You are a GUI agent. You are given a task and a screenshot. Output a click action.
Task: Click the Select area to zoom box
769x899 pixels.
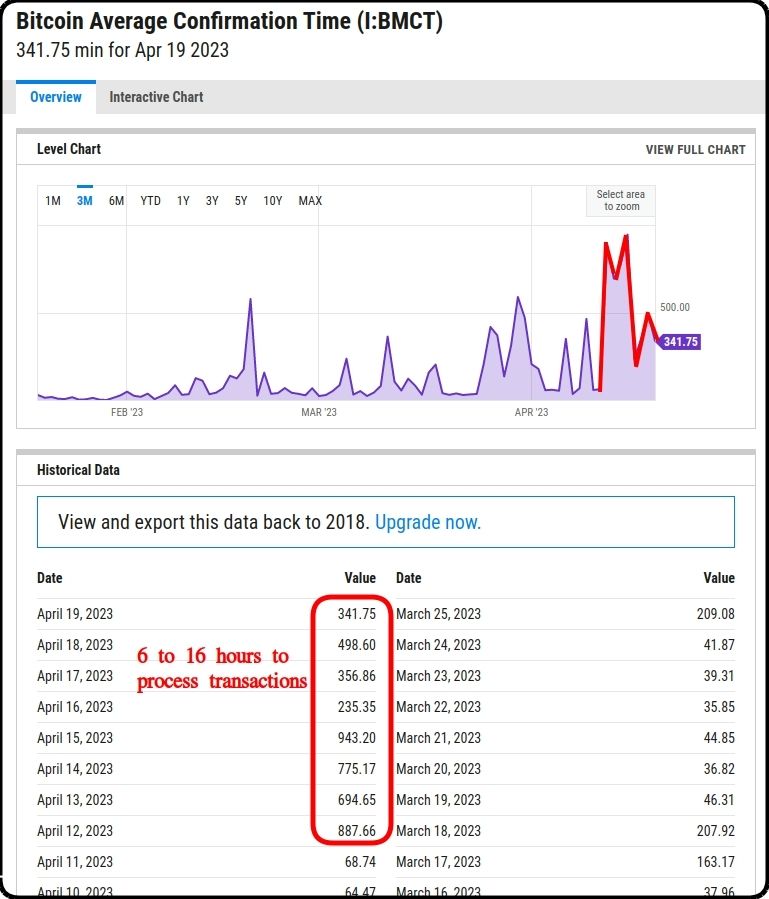point(620,201)
